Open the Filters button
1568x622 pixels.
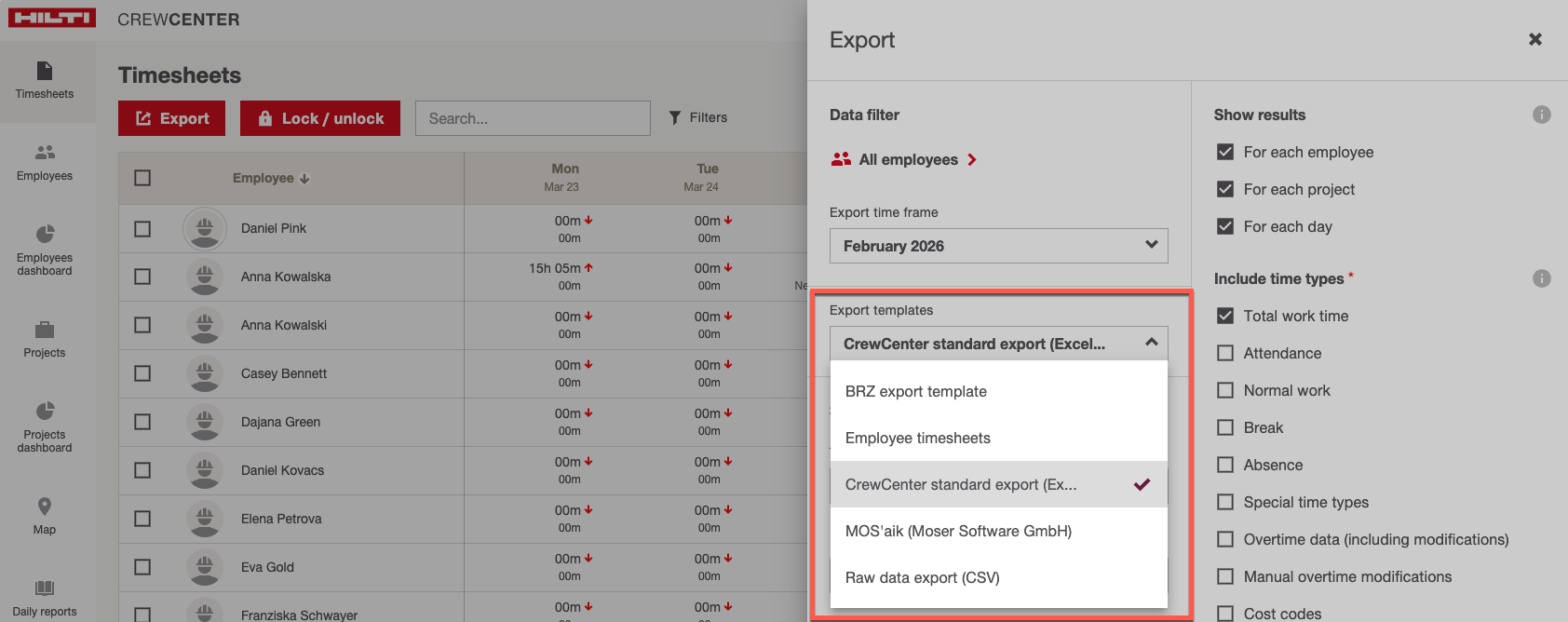click(697, 118)
